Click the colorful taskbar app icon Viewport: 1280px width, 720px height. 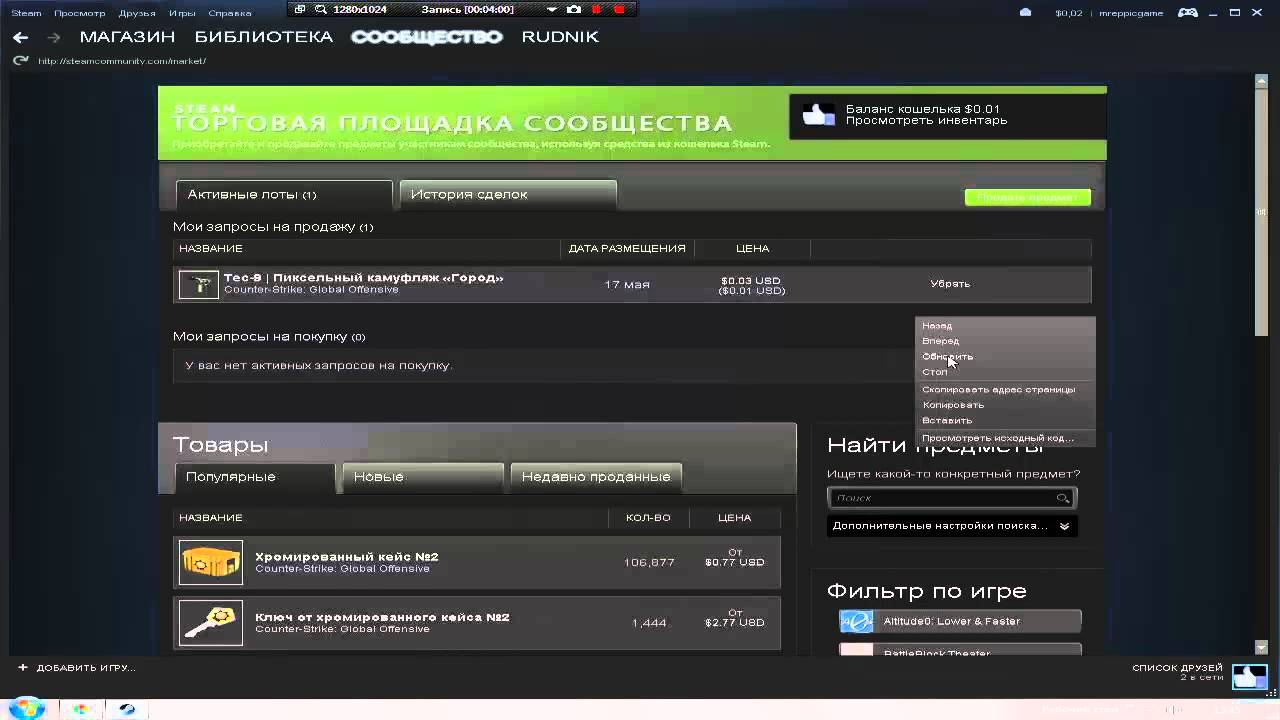tap(81, 709)
